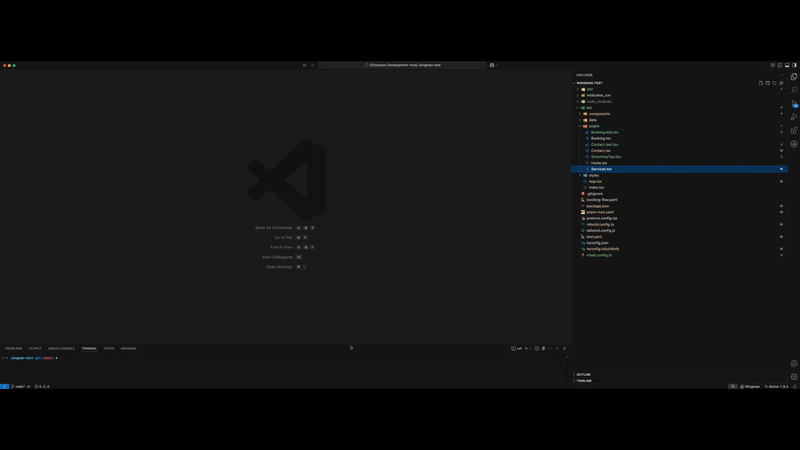Screen dimensions: 800x450
Task: Add a new terminal with plus button
Action: point(526,348)
